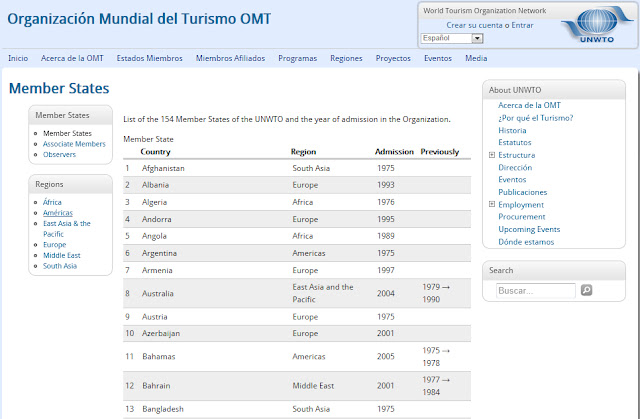Click Andorra in the table
Image resolution: width=640 pixels, height=419 pixels.
[x=157, y=219]
